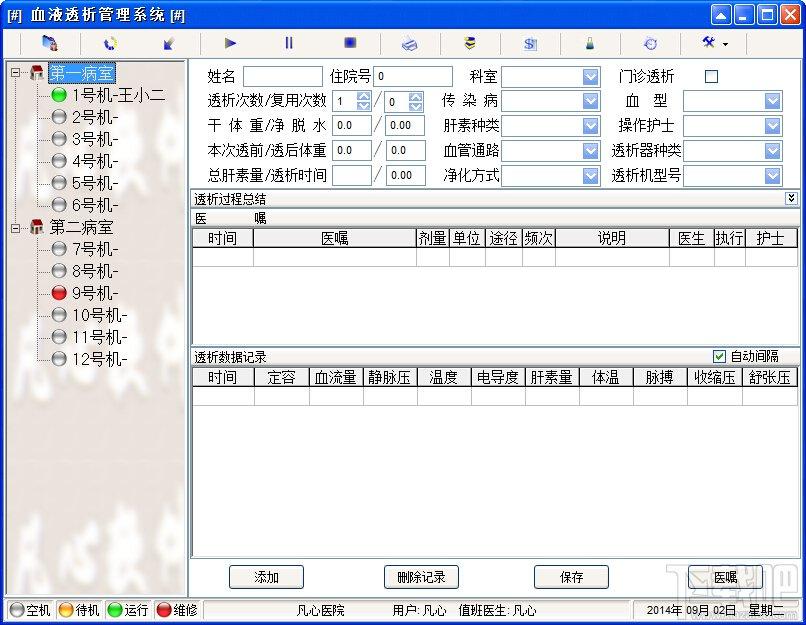
Task: Select 3号机- in the tree
Action: [95, 139]
